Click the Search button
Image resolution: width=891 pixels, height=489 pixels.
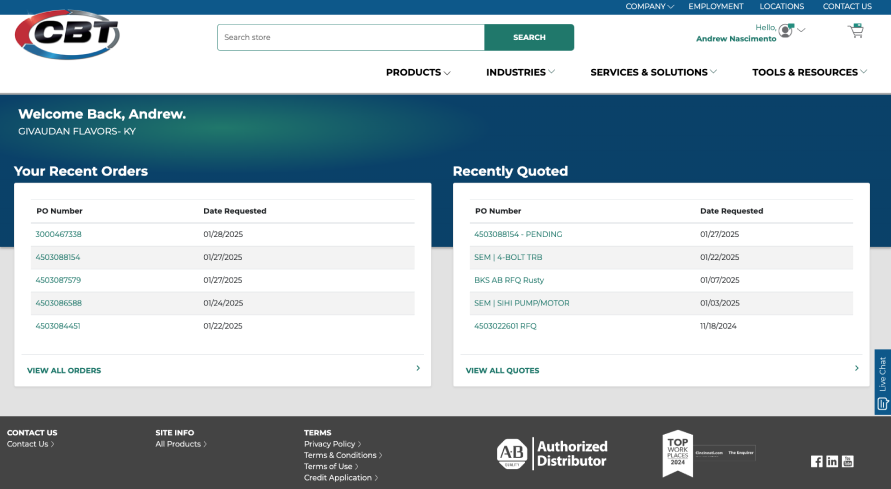click(x=529, y=37)
